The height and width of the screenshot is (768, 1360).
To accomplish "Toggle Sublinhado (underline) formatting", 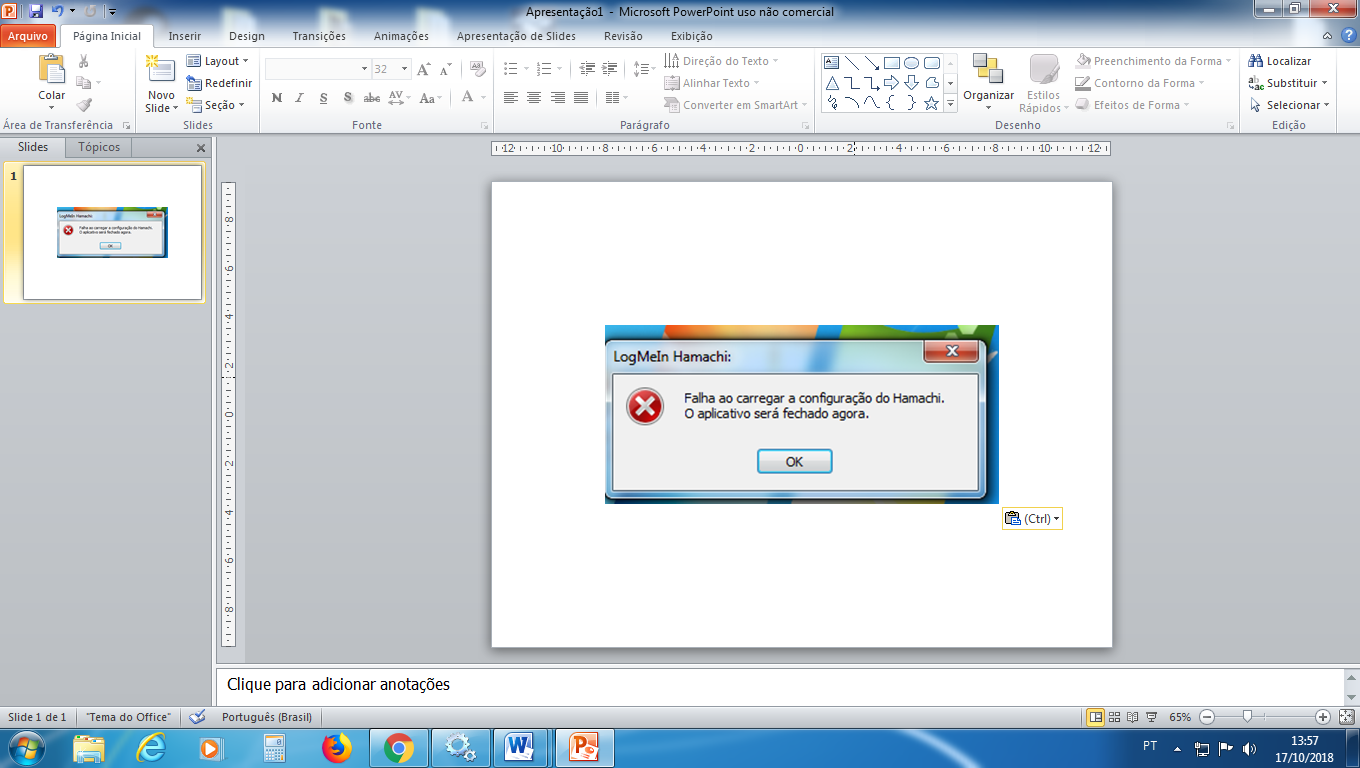I will point(324,98).
